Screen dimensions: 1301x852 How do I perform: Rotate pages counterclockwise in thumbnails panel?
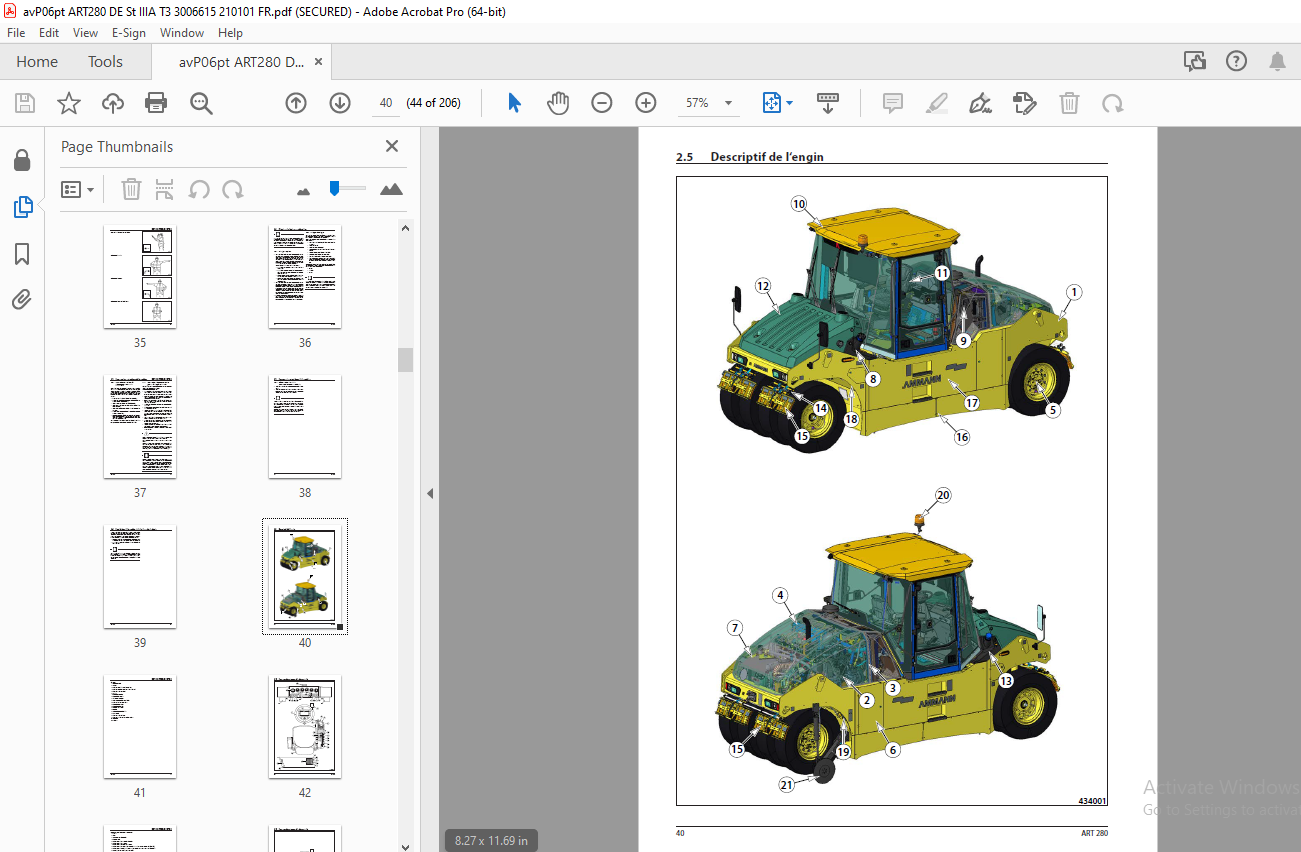199,189
